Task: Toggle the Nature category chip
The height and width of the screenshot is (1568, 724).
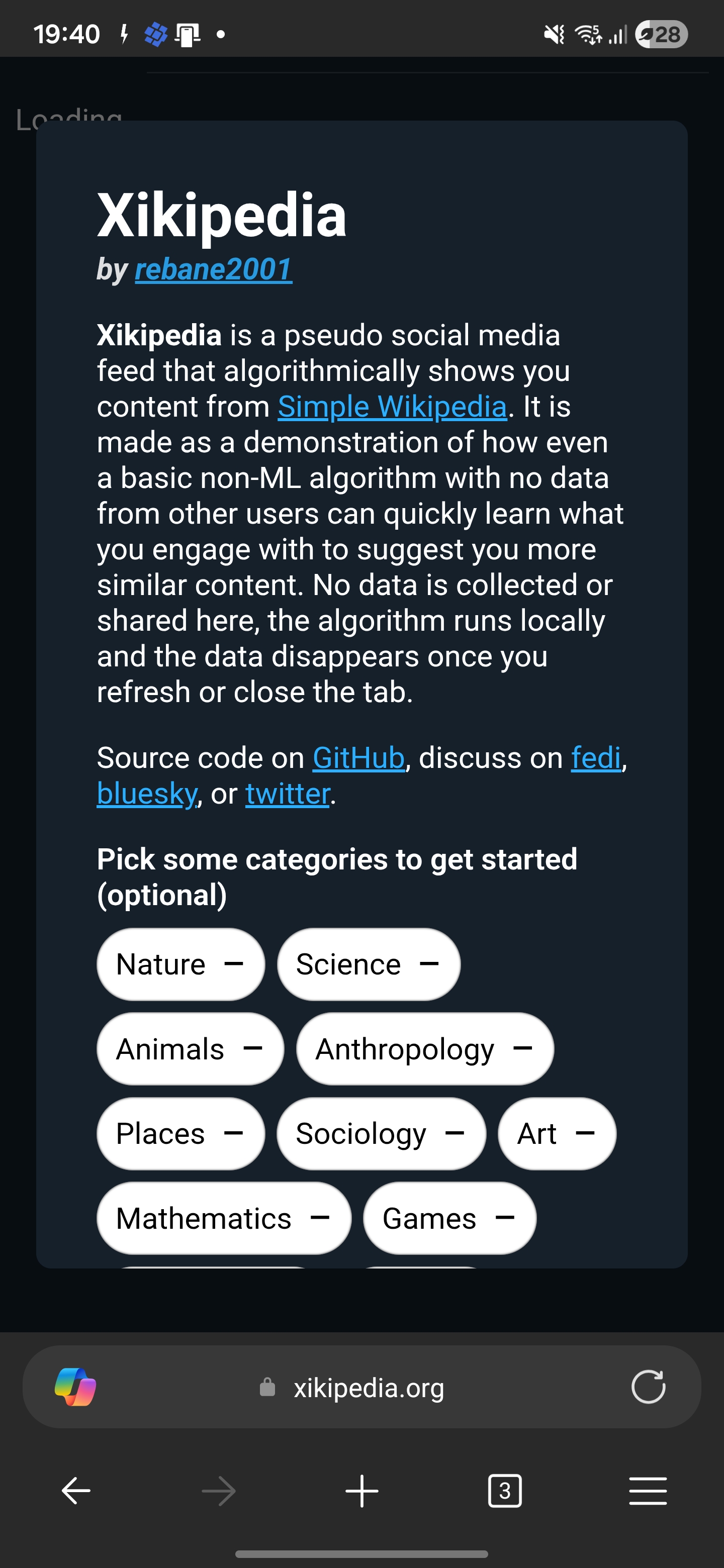Action: [x=181, y=964]
